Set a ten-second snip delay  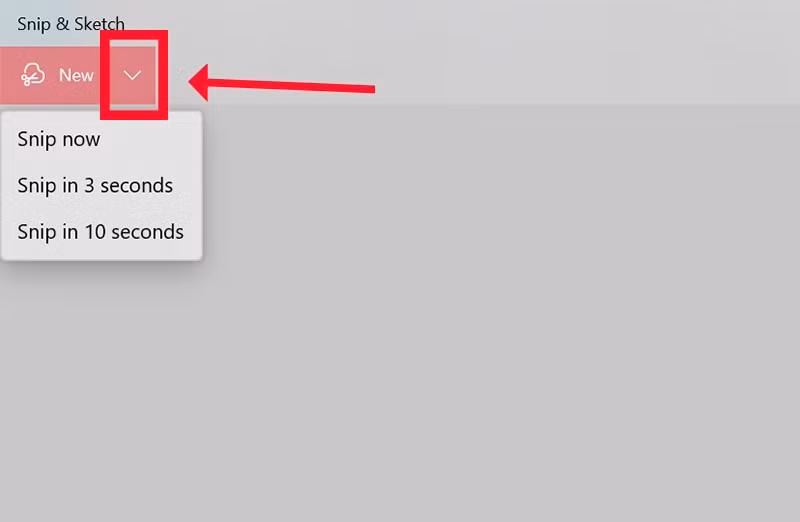point(101,232)
